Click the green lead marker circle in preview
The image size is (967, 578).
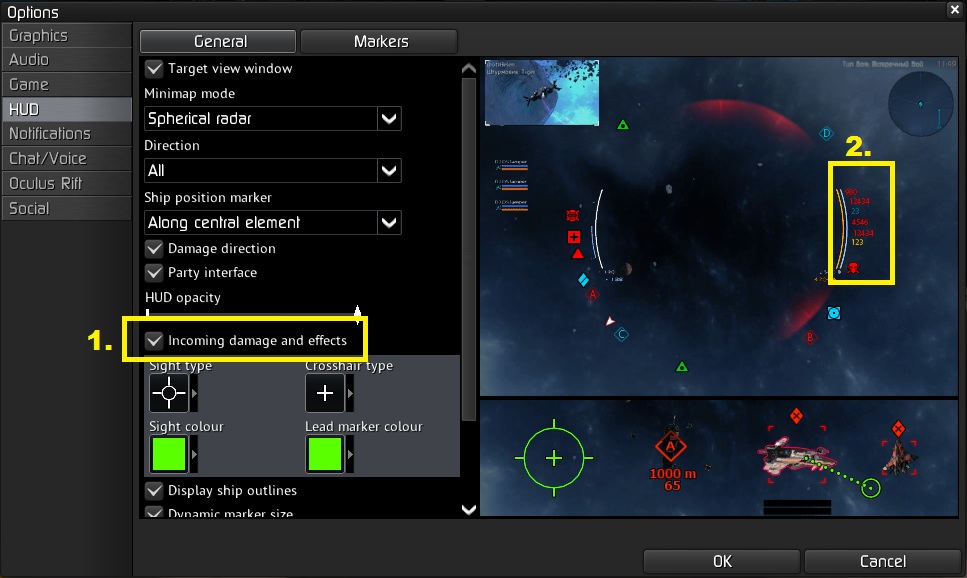pos(871,488)
